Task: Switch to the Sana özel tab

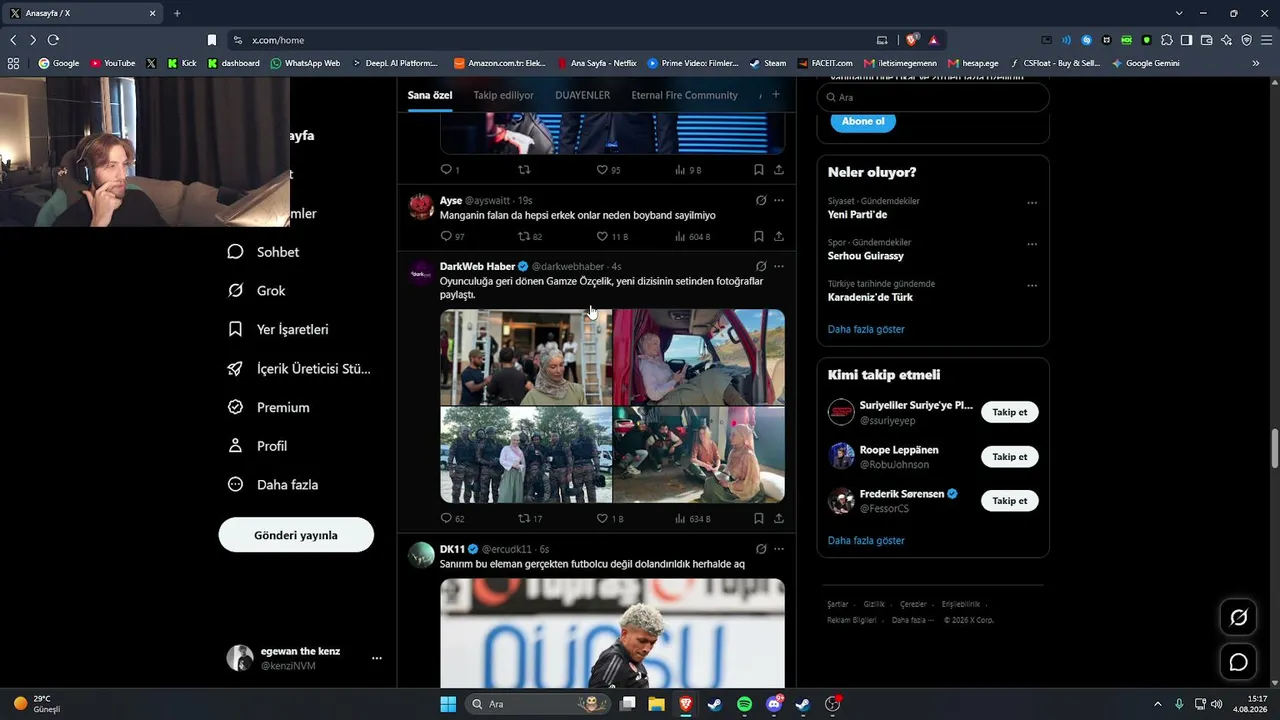Action: [x=430, y=95]
